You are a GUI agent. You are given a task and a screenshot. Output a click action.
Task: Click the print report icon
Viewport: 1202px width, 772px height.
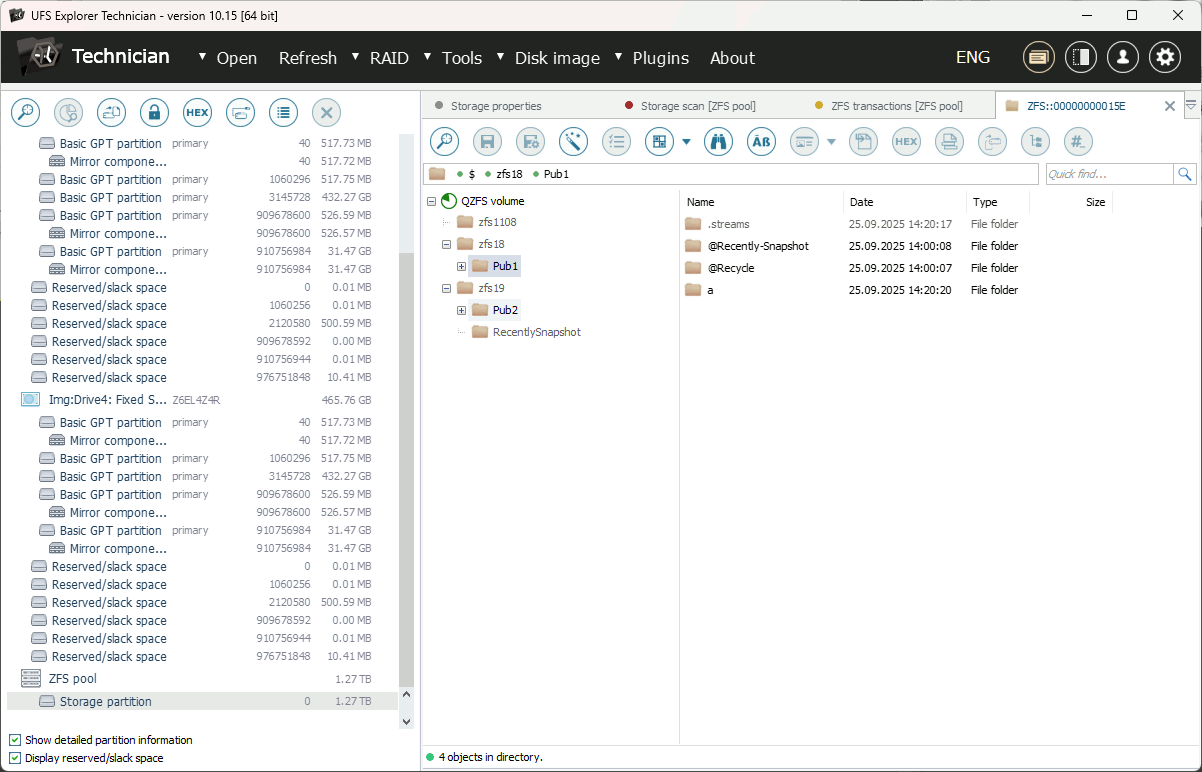(x=949, y=141)
